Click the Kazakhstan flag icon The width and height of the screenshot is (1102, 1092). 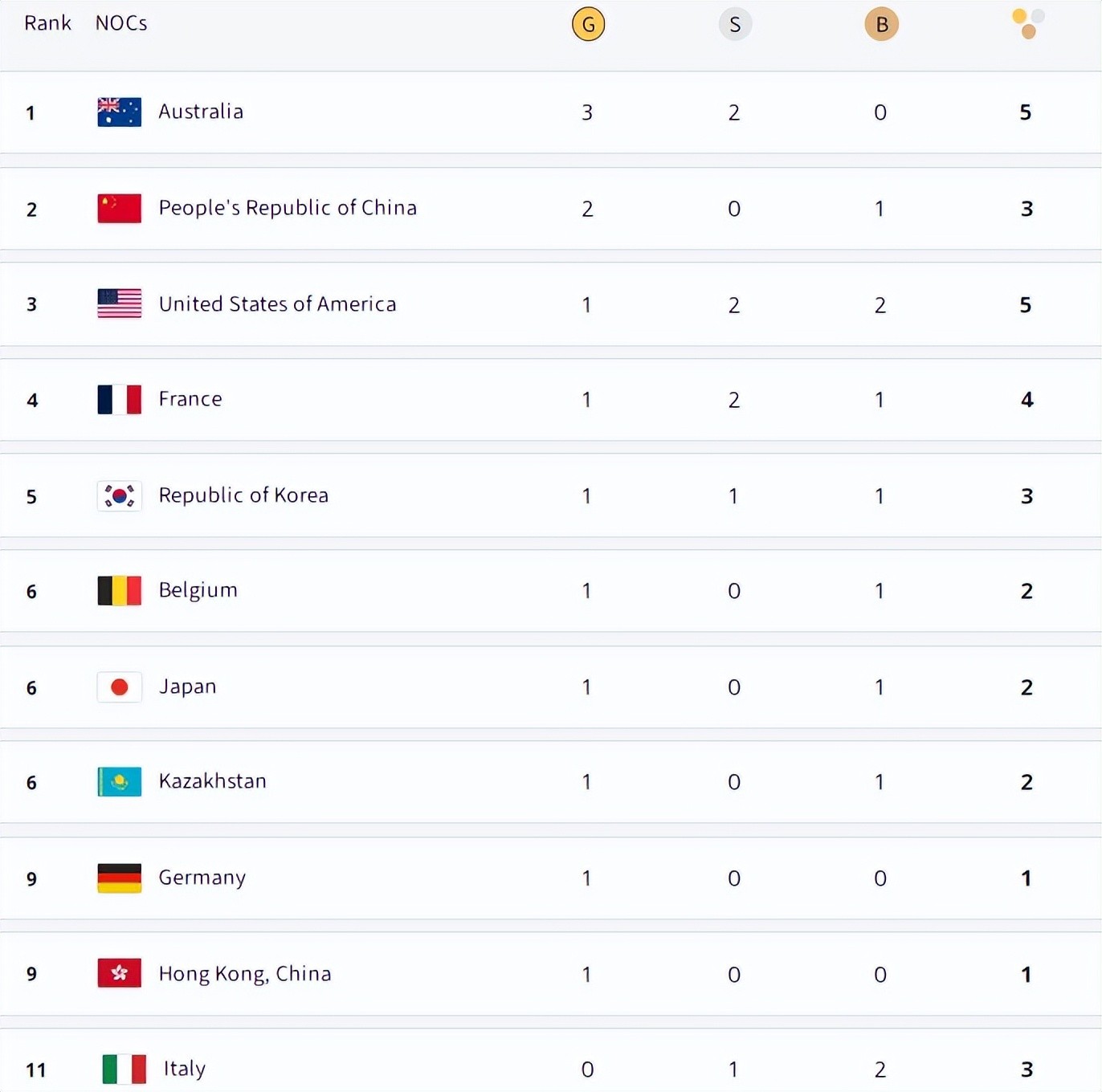tap(119, 781)
